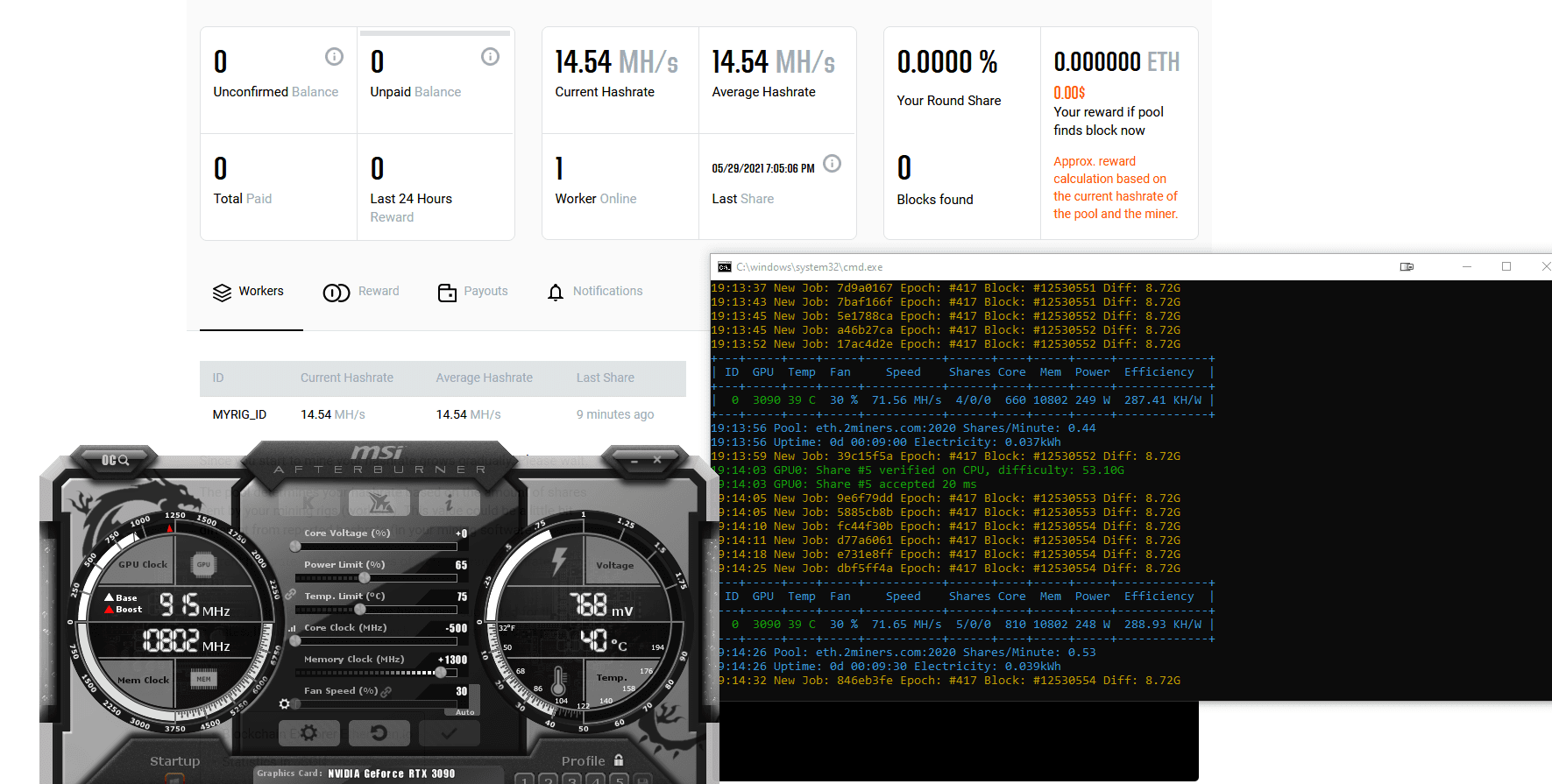1552x784 pixels.
Task: Switch to the Payouts tab
Action: click(x=473, y=292)
